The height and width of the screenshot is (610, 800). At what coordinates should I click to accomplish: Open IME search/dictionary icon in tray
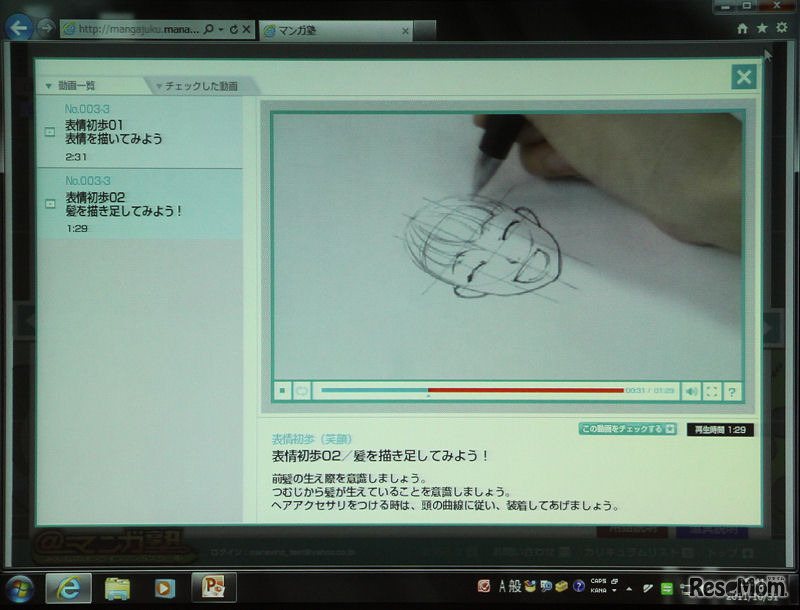pos(546,586)
